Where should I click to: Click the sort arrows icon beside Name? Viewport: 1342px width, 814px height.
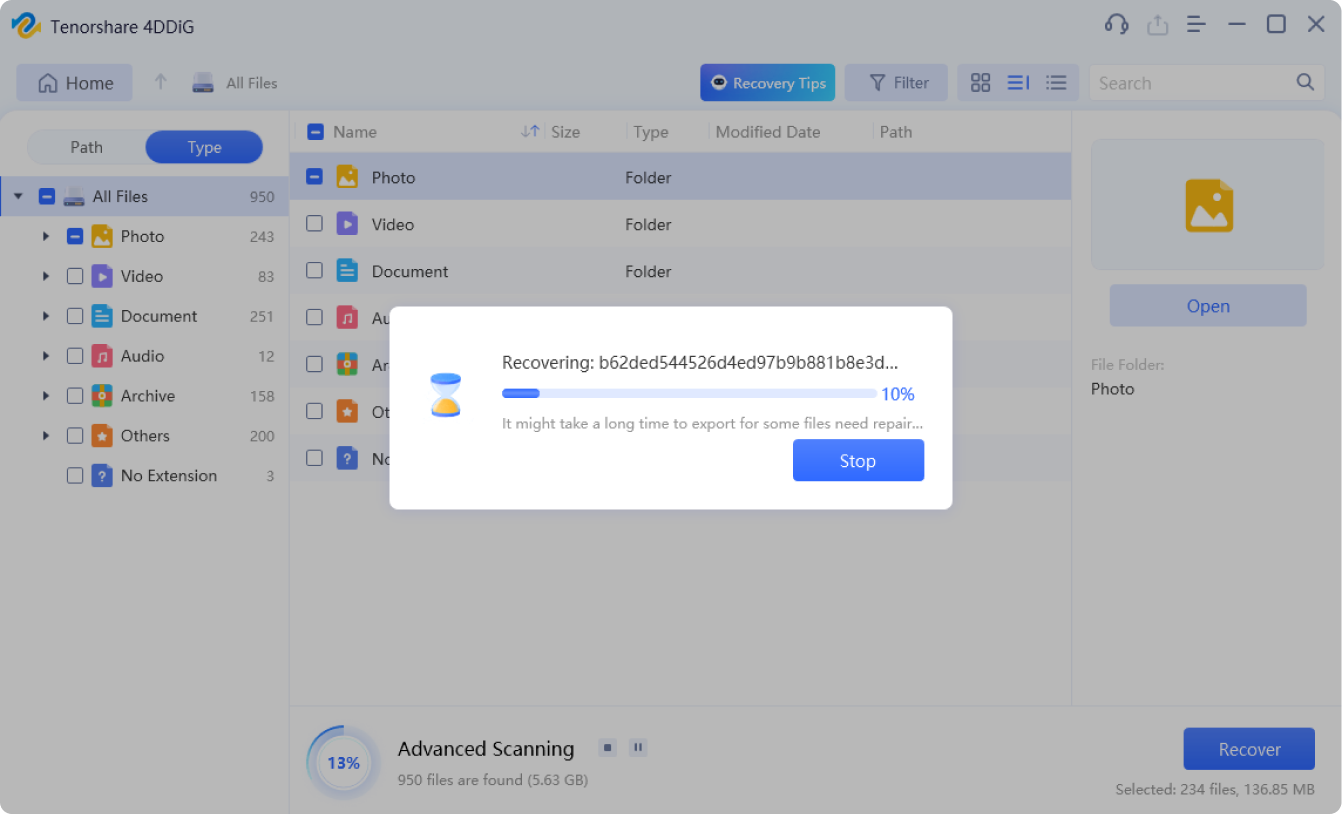tap(530, 131)
